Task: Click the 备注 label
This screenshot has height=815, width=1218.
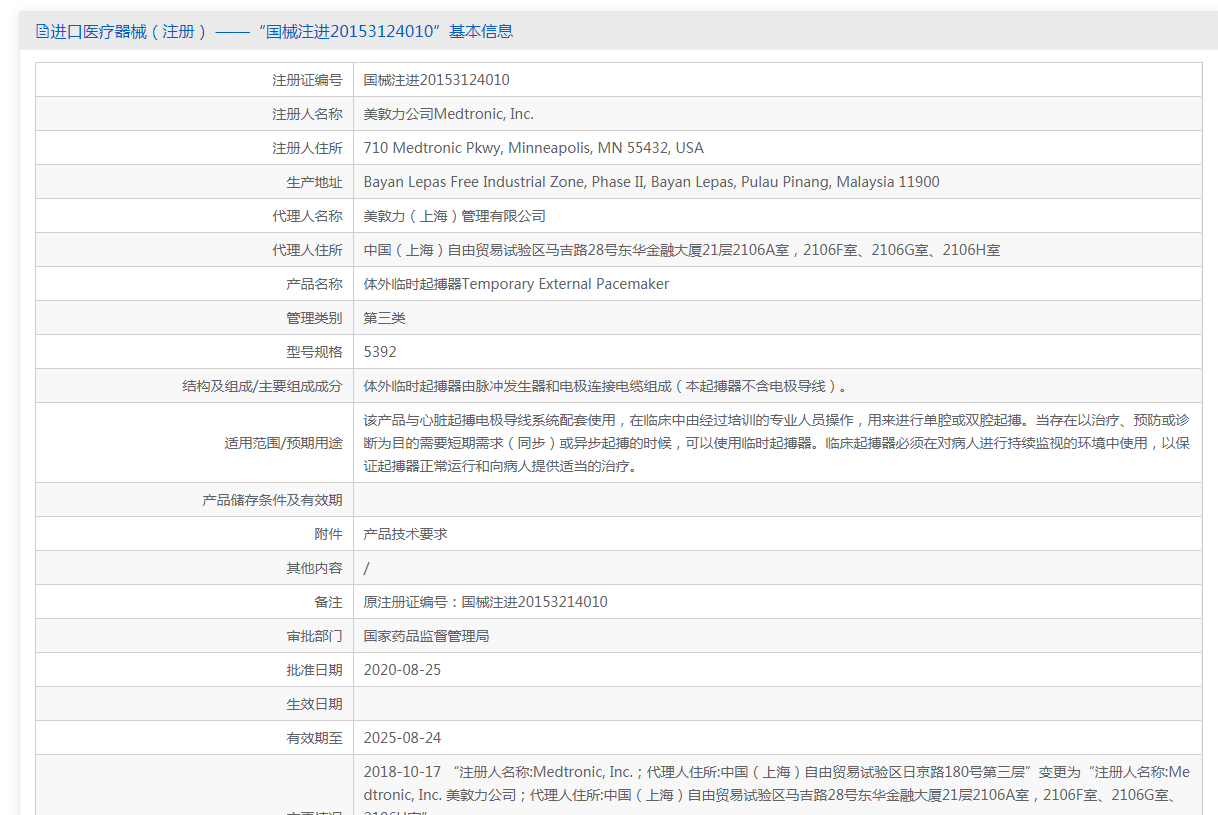Action: tap(329, 602)
